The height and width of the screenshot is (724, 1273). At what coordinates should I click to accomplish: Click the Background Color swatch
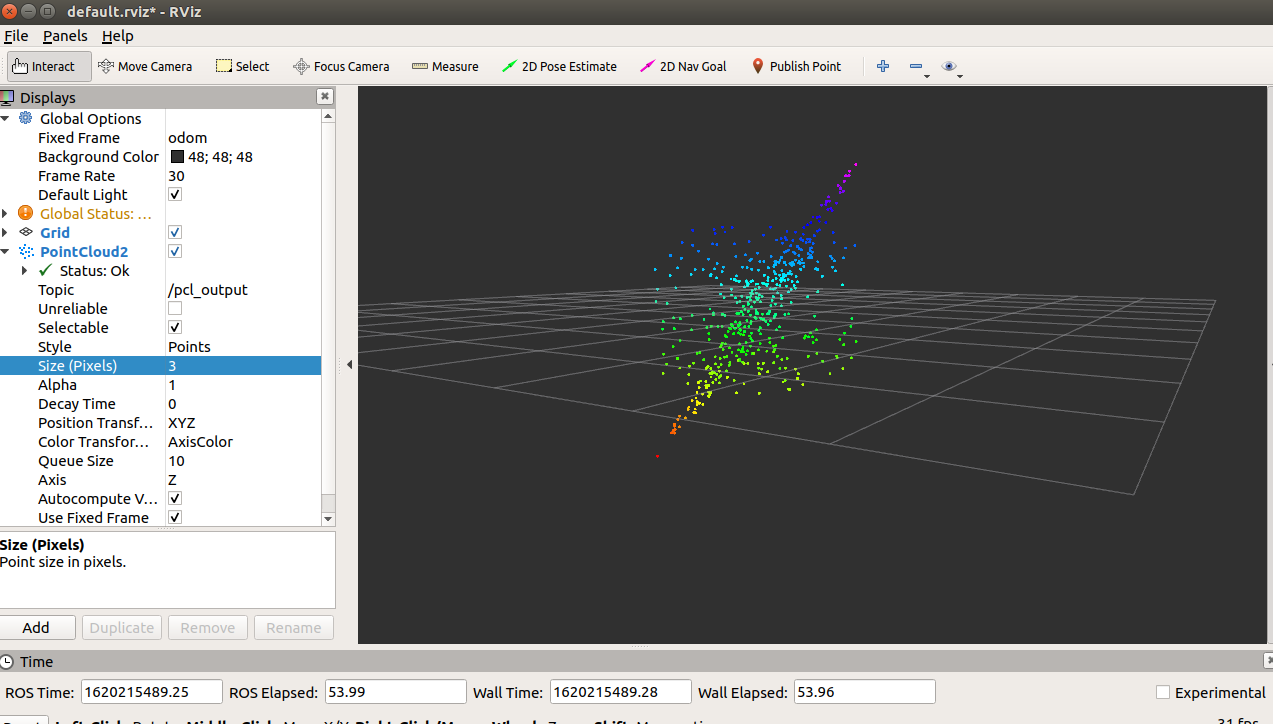[177, 156]
